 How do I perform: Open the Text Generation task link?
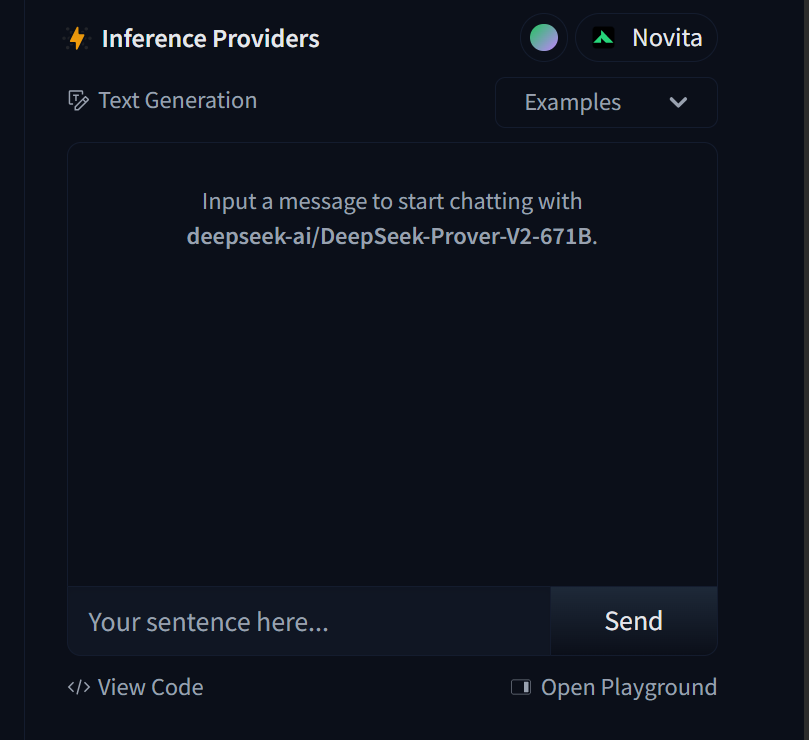click(x=163, y=100)
